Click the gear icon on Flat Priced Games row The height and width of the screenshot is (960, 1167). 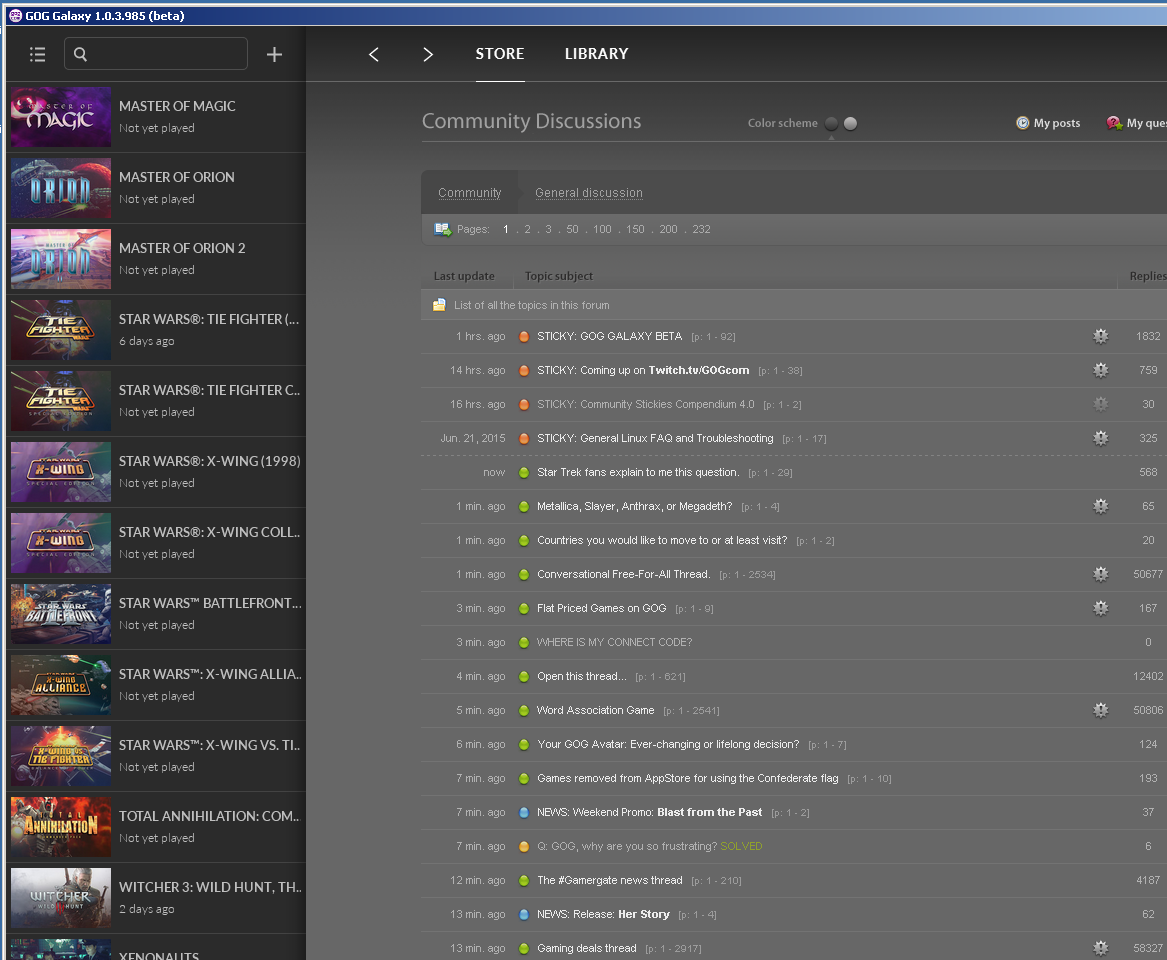[1101, 608]
